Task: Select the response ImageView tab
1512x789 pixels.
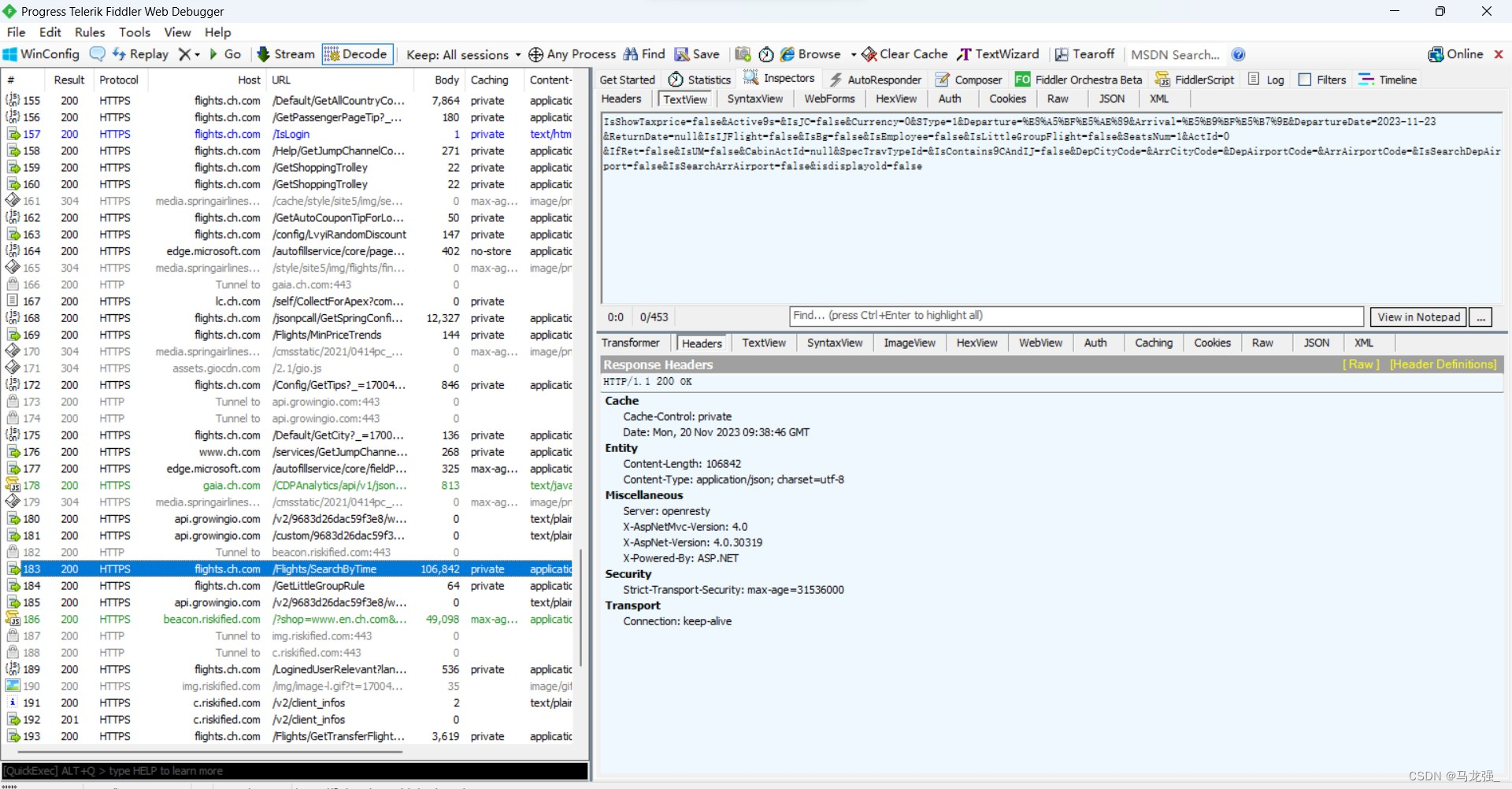Action: (910, 343)
